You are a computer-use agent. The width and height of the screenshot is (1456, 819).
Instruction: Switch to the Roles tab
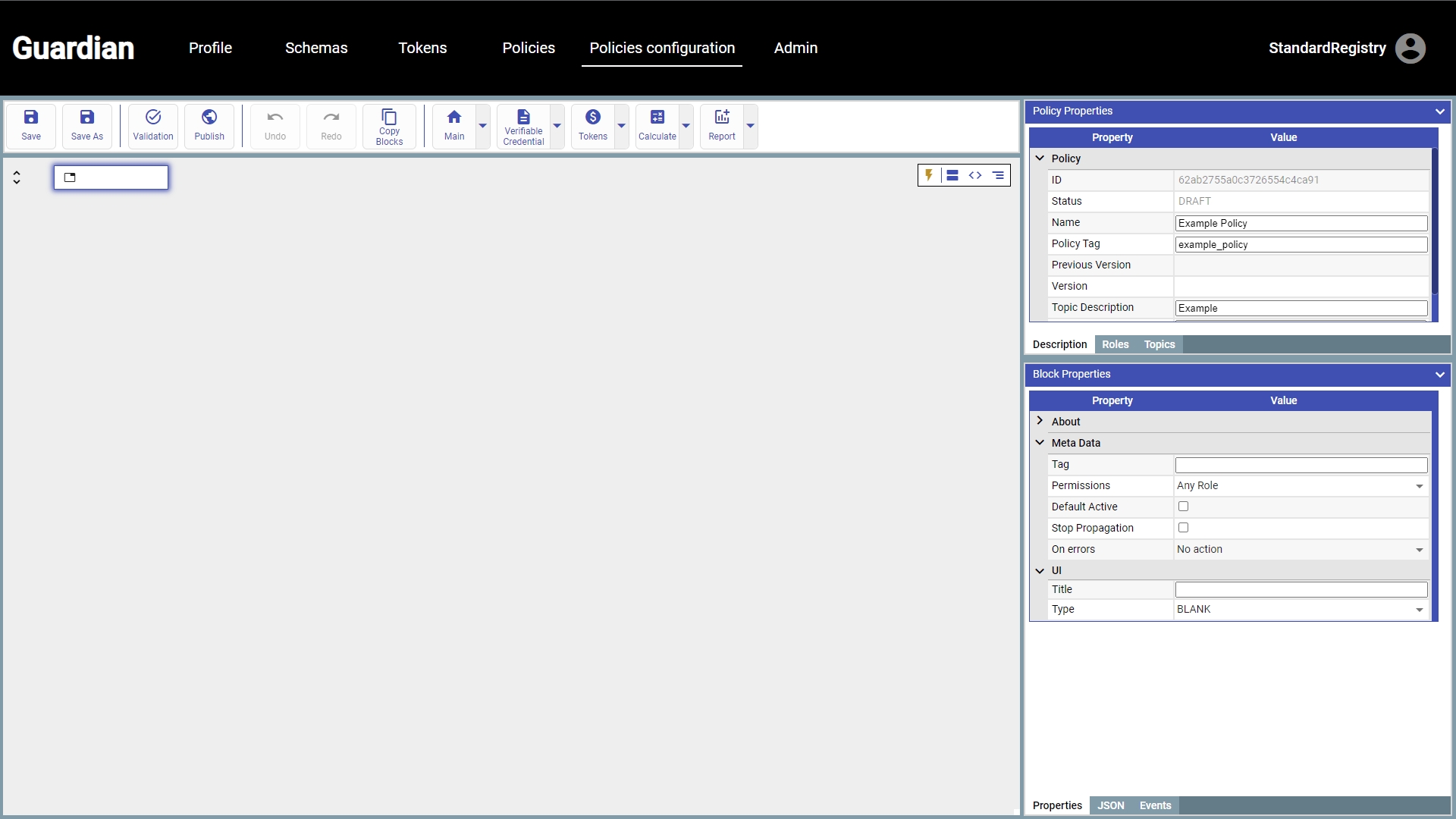click(1115, 344)
